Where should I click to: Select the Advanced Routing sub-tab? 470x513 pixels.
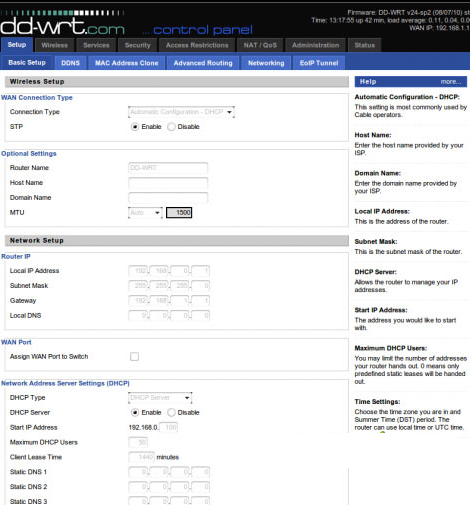pos(203,63)
